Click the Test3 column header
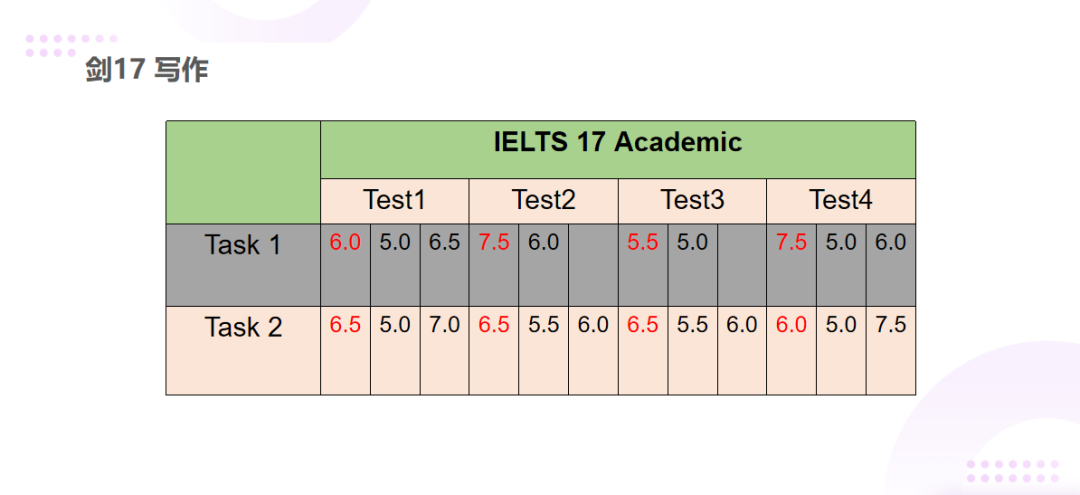The image size is (1080, 495). pos(692,200)
